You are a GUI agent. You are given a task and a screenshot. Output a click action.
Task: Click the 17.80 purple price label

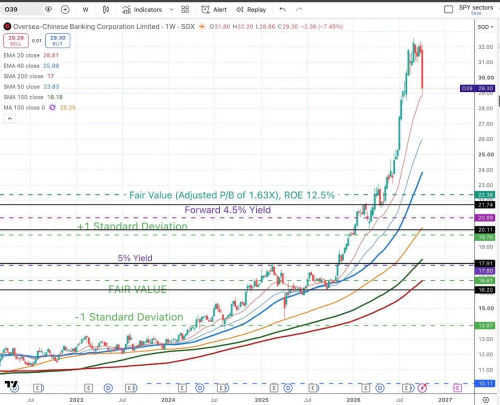[x=485, y=271]
